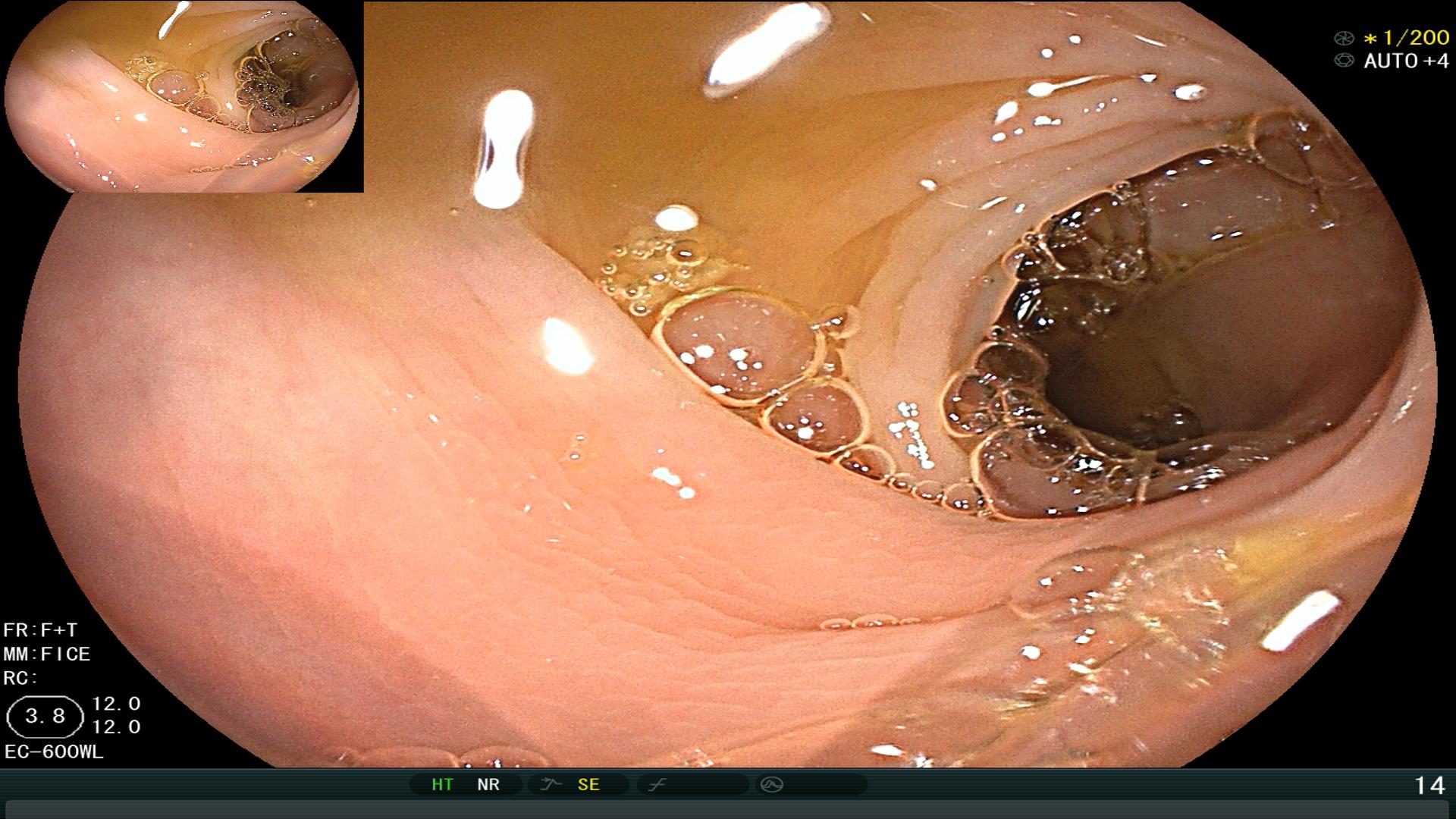
Task: Open the picture-in-picture endoscope thumbnail
Action: (x=182, y=96)
